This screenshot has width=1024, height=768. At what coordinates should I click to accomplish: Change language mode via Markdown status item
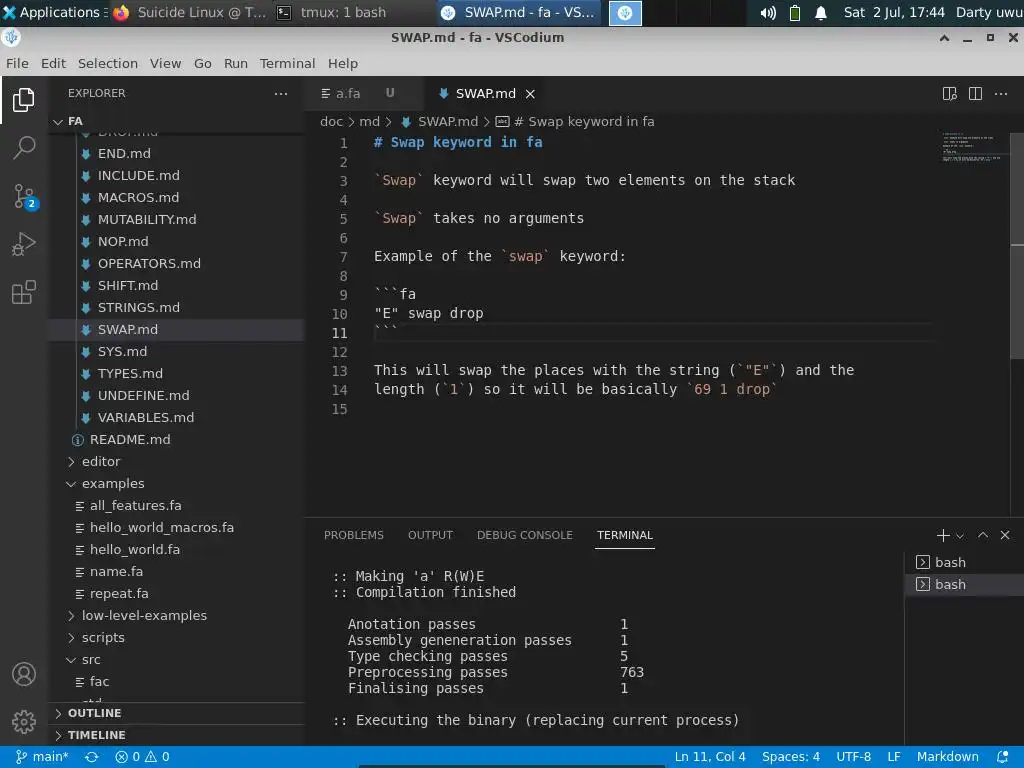[x=948, y=757]
